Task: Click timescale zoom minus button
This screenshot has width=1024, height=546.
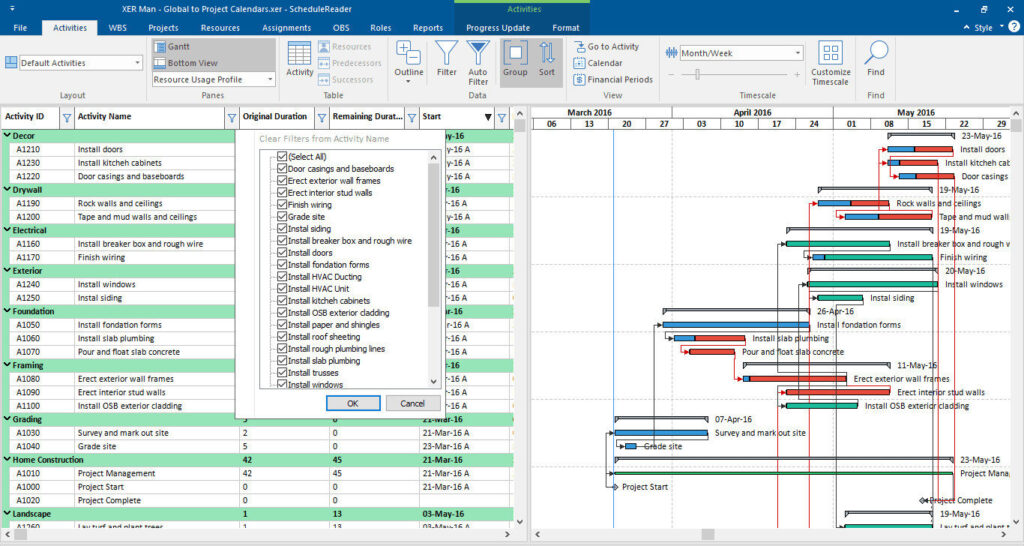Action: click(x=671, y=74)
